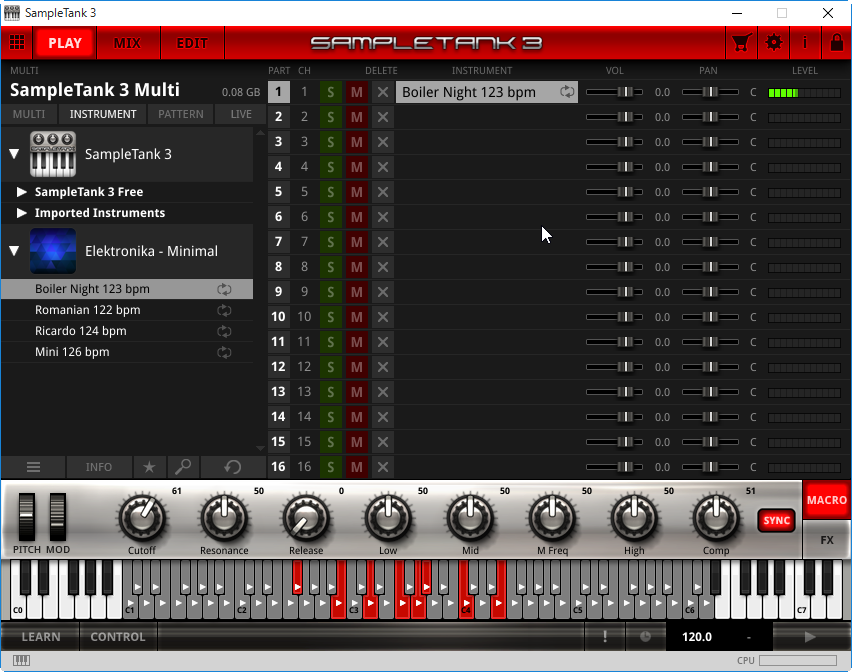Click loop icon beside Ricardo 124 bpm
Image resolution: width=852 pixels, height=672 pixels.
pyautogui.click(x=224, y=331)
